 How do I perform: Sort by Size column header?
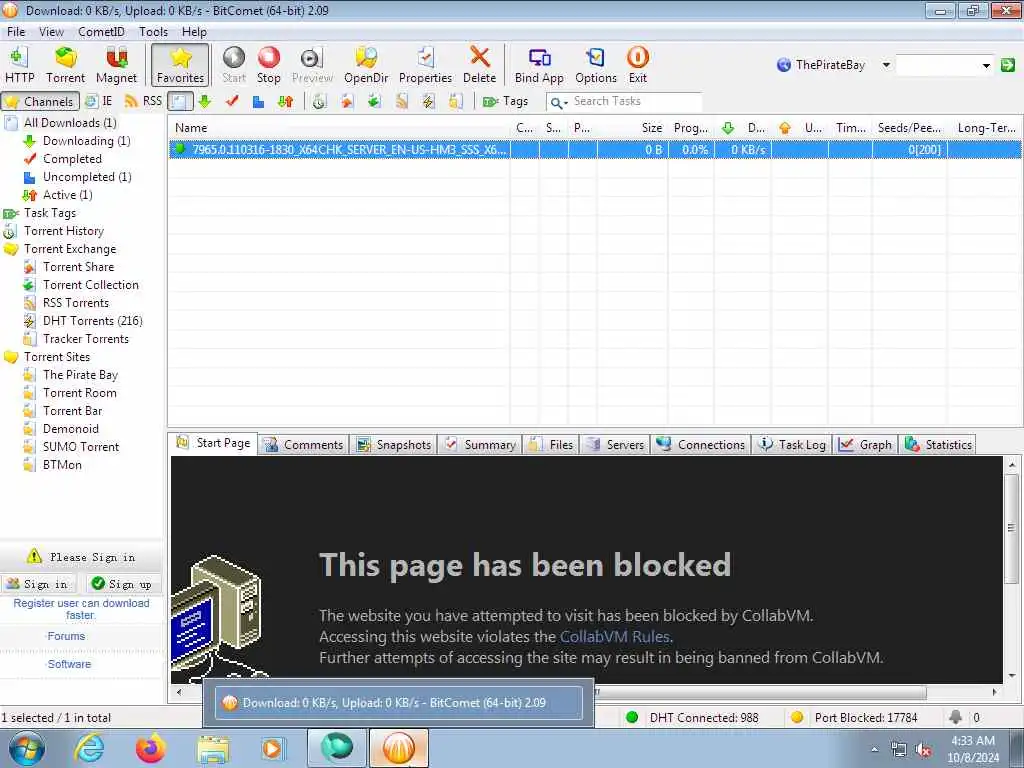pos(633,128)
